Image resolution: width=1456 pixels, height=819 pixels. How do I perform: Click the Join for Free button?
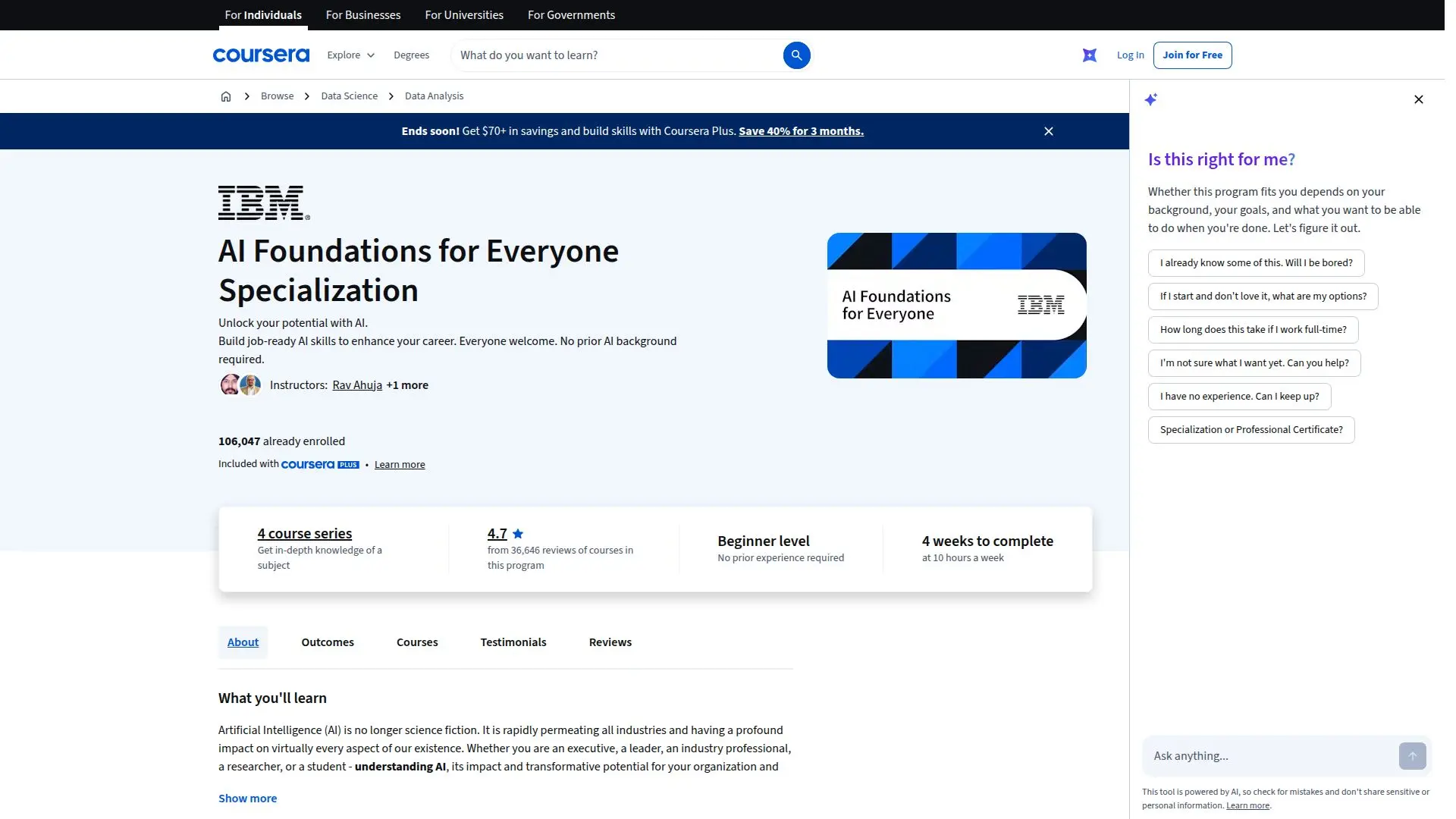[x=1192, y=55]
